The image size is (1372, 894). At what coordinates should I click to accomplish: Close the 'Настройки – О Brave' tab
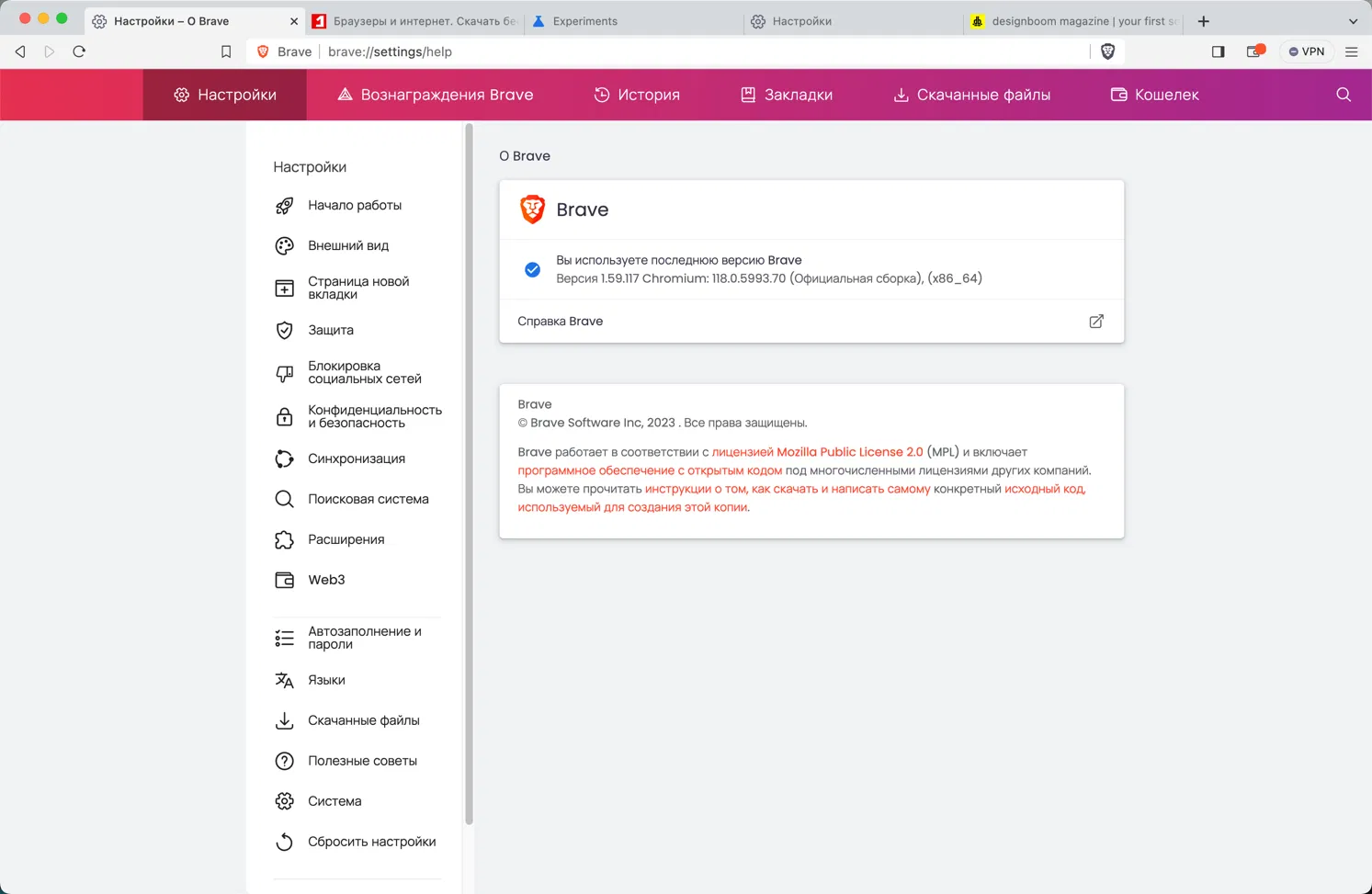(x=293, y=21)
